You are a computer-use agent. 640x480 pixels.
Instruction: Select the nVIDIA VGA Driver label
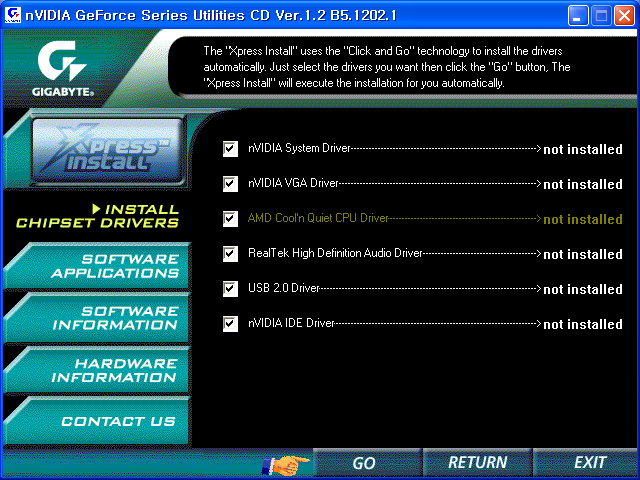pyautogui.click(x=293, y=183)
